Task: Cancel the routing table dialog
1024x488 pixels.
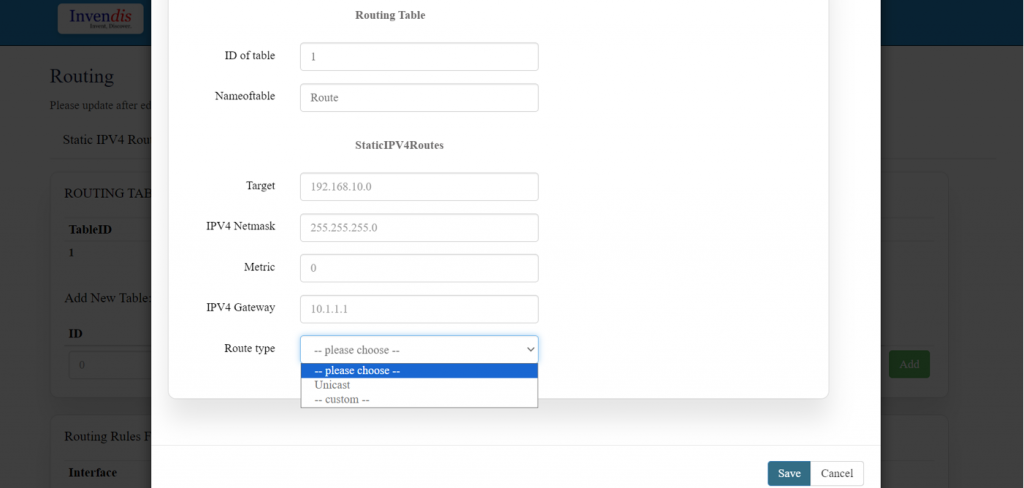Action: pos(836,473)
